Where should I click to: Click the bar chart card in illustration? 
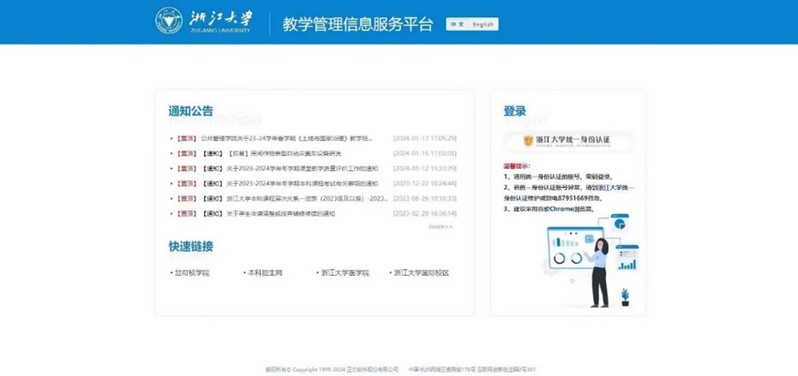(x=627, y=258)
